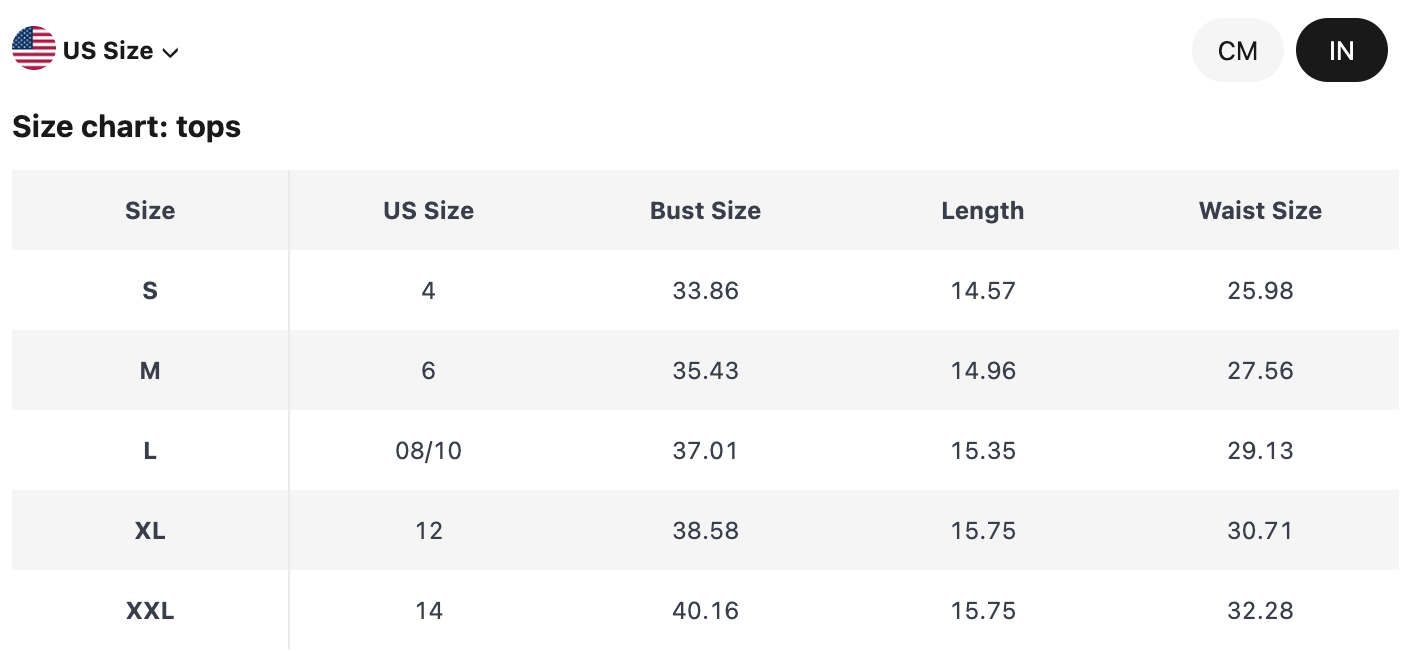The height and width of the screenshot is (652, 1416).
Task: Click length value 14.96
Action: pyautogui.click(x=982, y=371)
